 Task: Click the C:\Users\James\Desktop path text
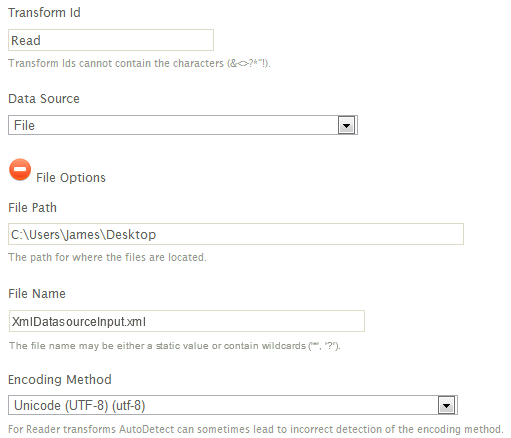(83, 235)
